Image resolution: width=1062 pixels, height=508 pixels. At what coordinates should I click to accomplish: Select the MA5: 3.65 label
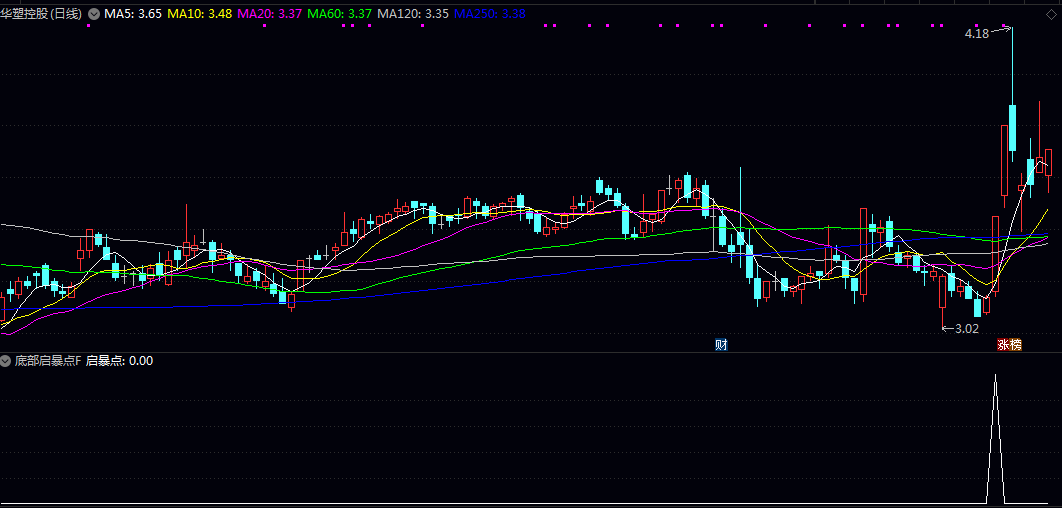pos(133,14)
